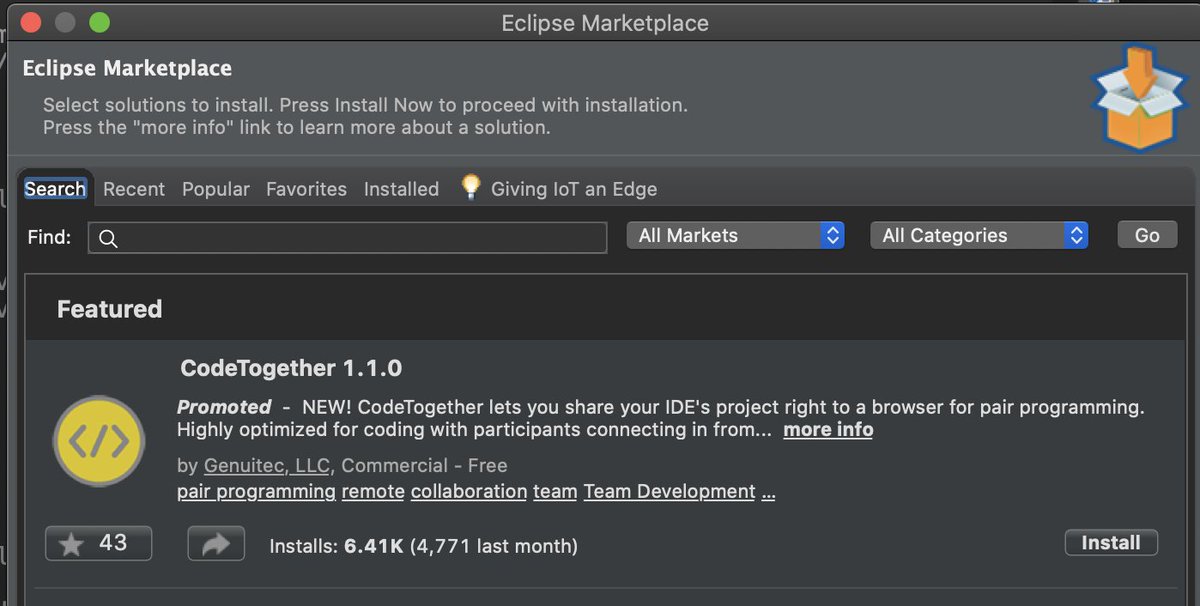
Task: Open the All Categories dropdown
Action: (x=979, y=236)
